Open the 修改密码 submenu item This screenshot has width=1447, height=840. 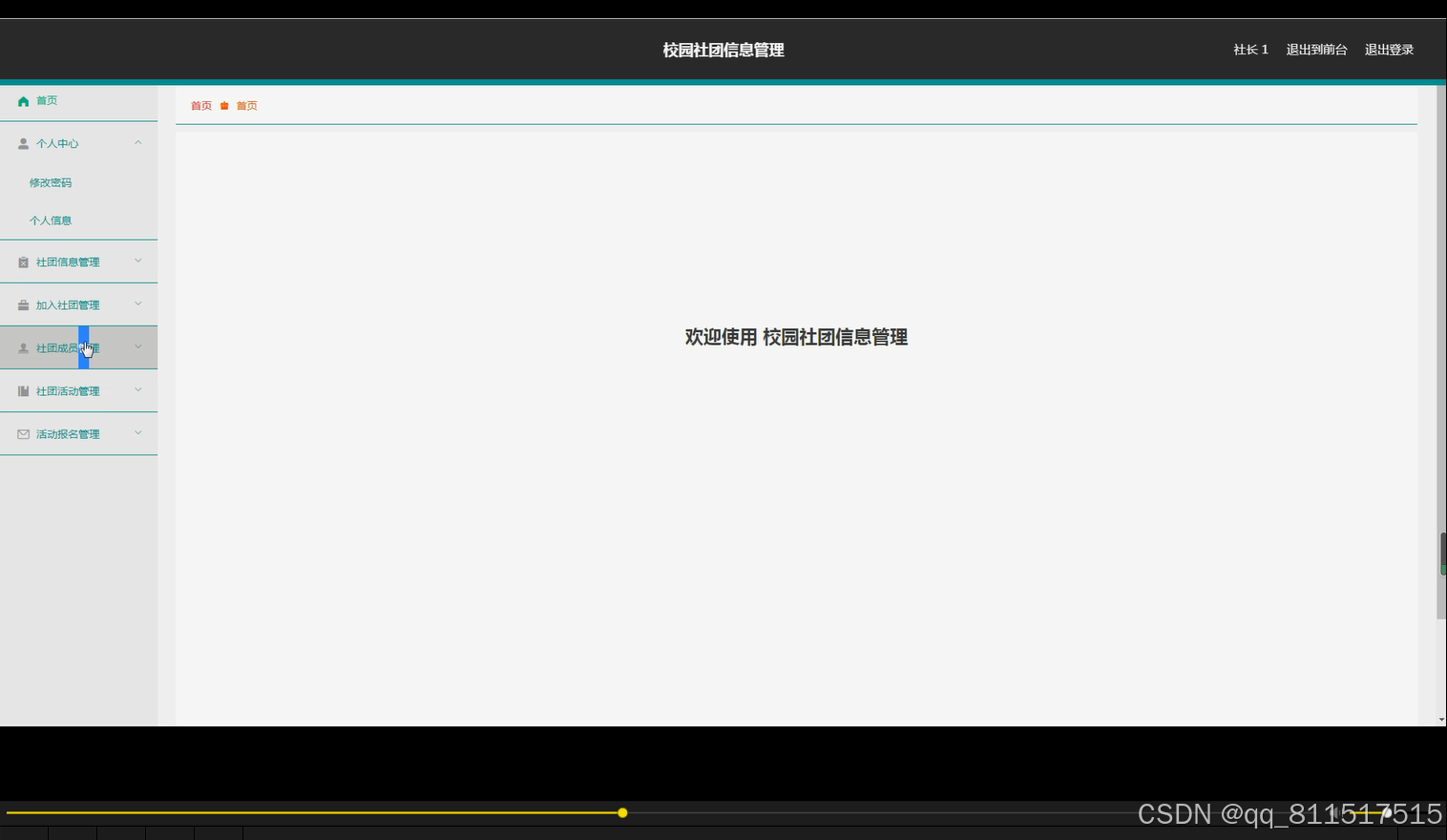(x=51, y=182)
